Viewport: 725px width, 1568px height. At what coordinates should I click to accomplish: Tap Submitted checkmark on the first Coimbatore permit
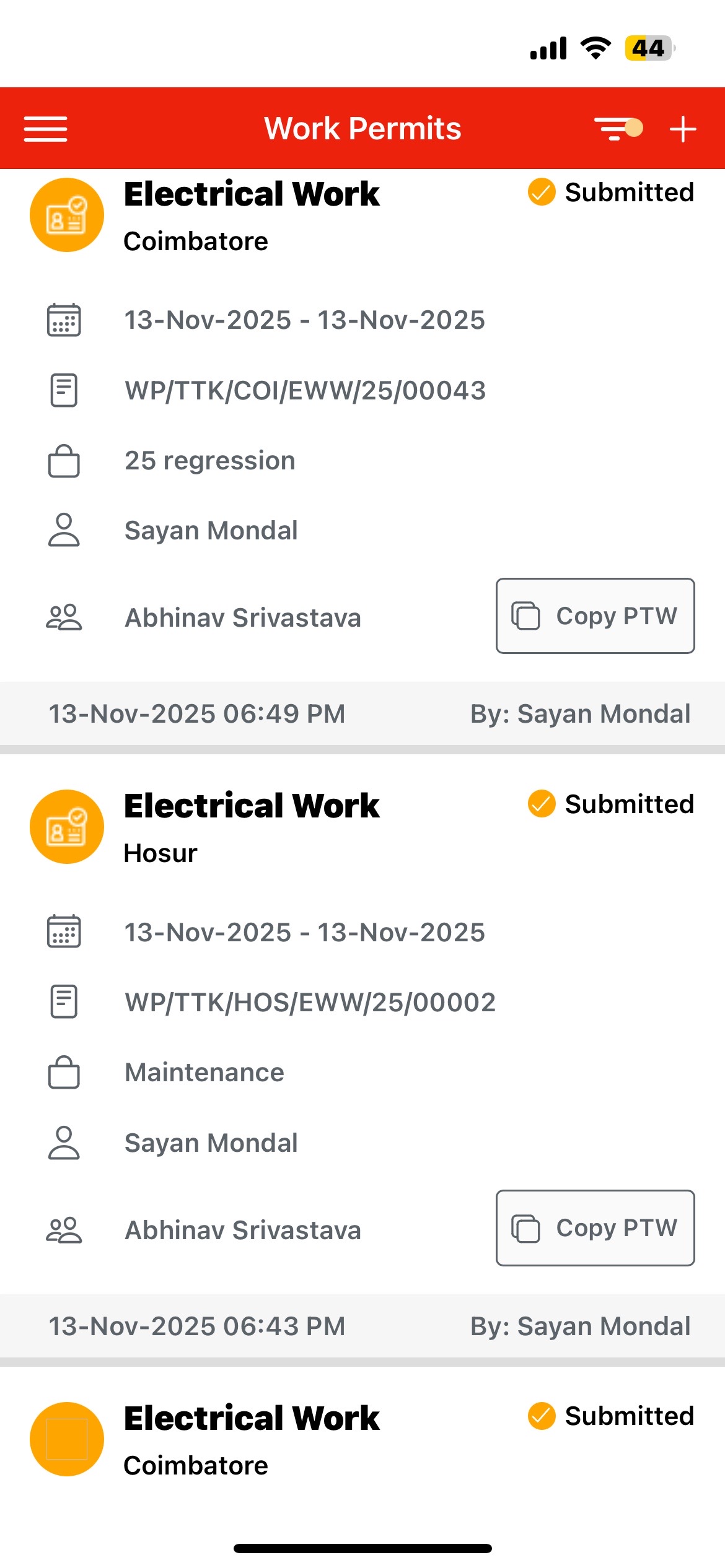(542, 192)
